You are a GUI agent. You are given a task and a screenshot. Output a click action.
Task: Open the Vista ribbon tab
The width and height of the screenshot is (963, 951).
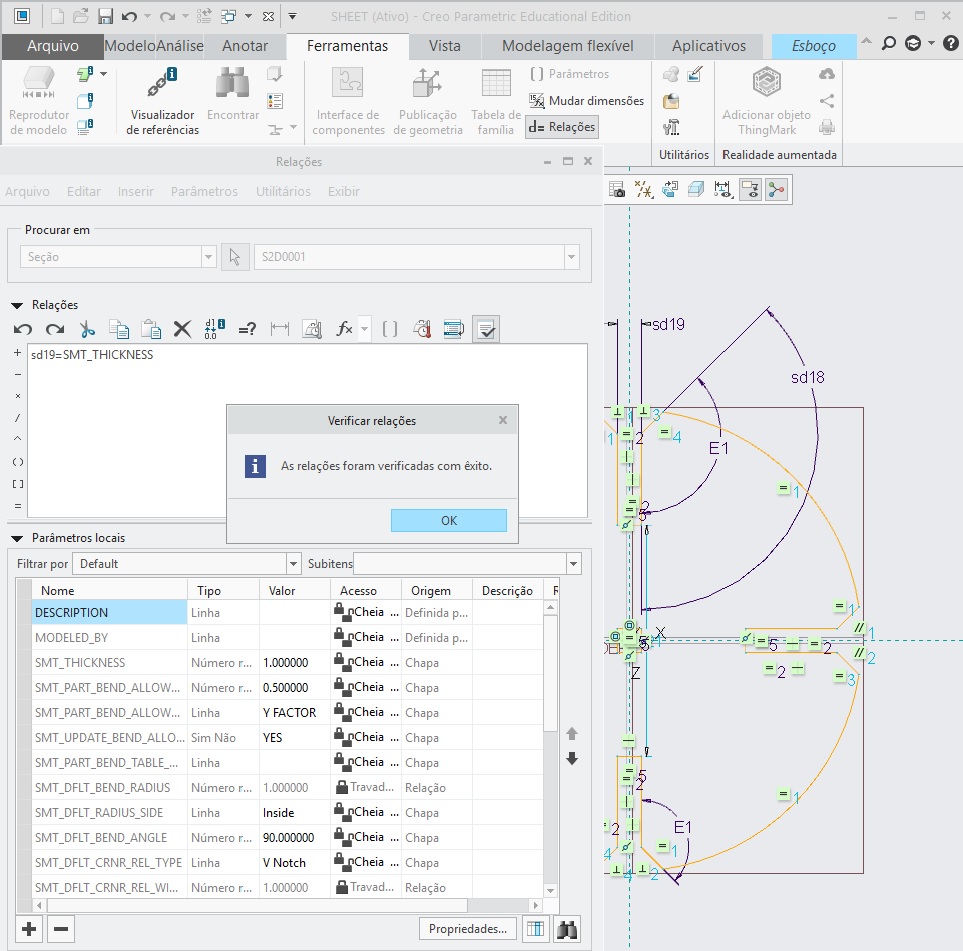445,46
